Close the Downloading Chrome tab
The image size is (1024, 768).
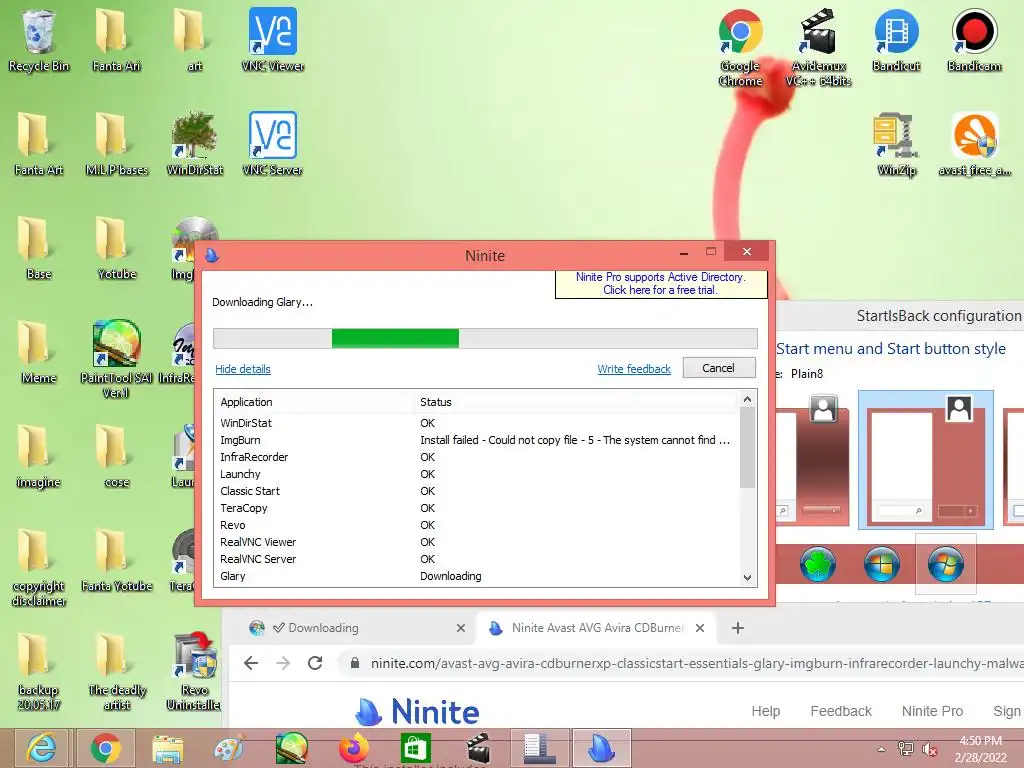pyautogui.click(x=460, y=628)
